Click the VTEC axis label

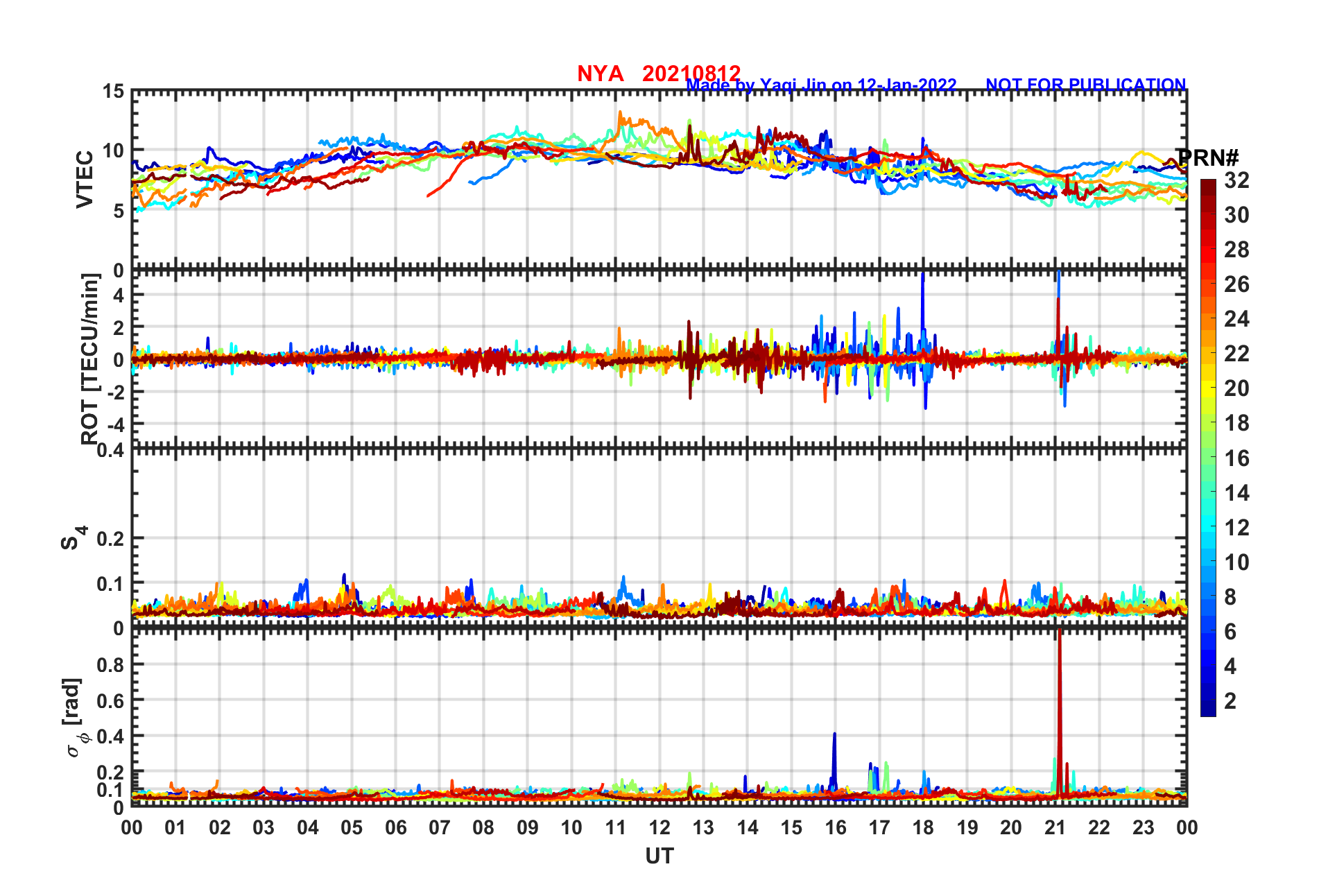(x=85, y=179)
